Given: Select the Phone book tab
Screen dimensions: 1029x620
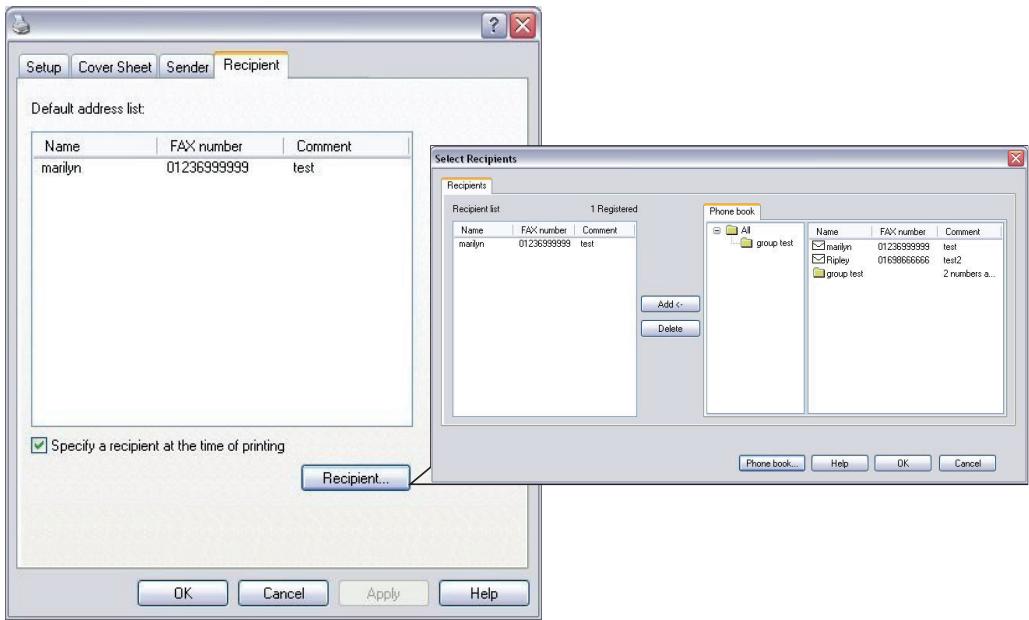Looking at the screenshot, I should pos(732,211).
